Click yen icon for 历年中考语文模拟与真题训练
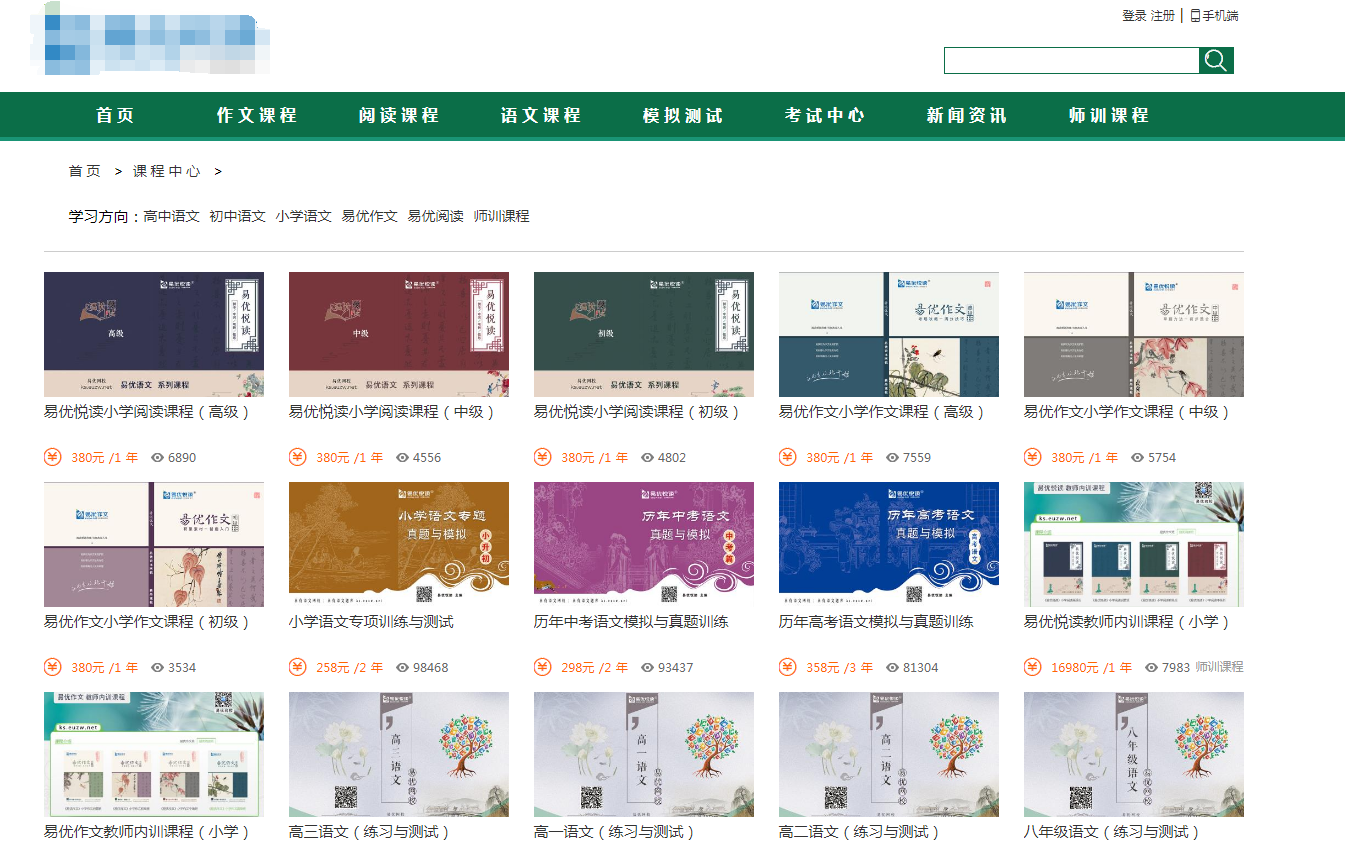The width and height of the screenshot is (1345, 859). point(543,667)
